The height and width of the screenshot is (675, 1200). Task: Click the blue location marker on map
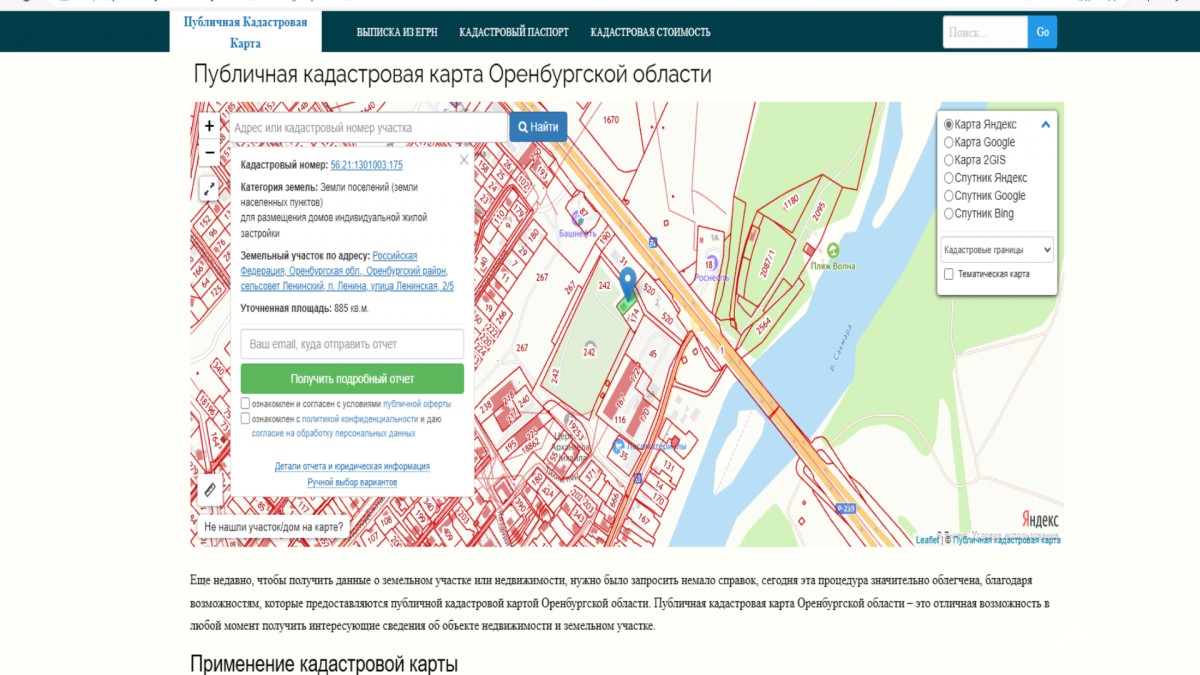coord(628,284)
